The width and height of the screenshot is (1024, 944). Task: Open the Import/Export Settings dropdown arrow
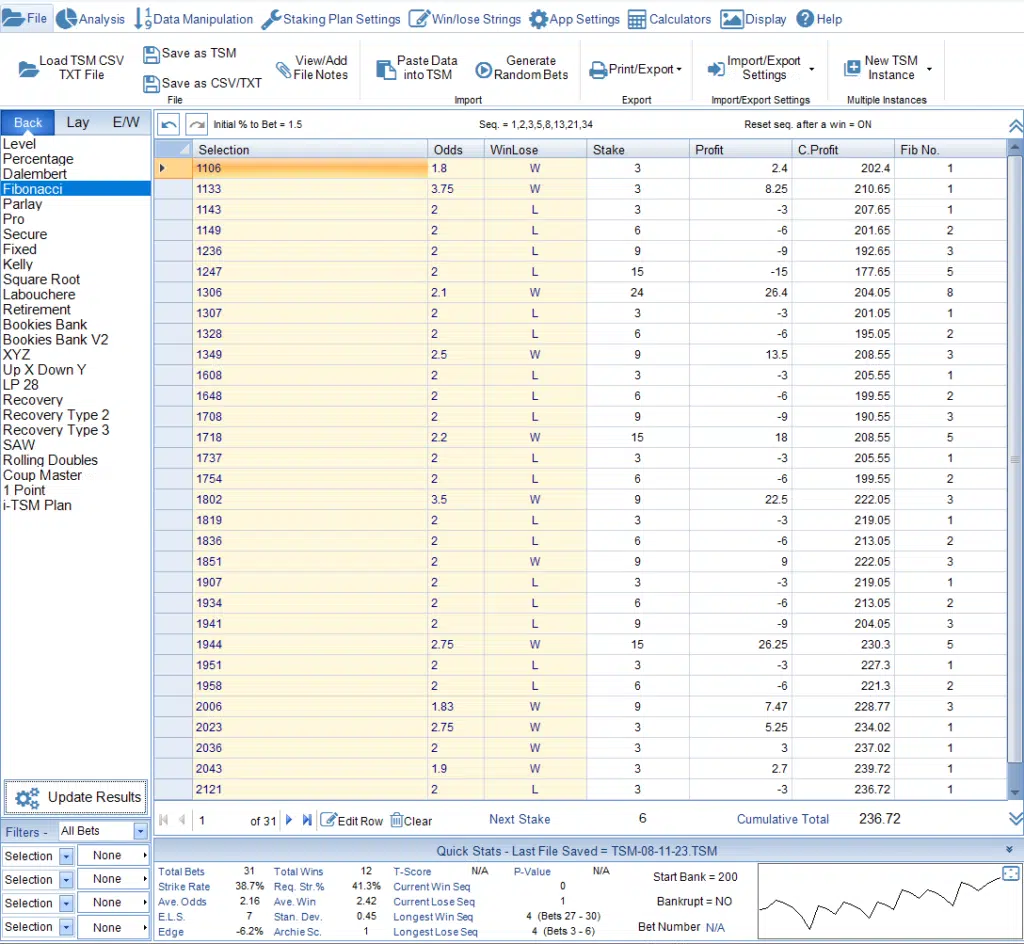812,69
